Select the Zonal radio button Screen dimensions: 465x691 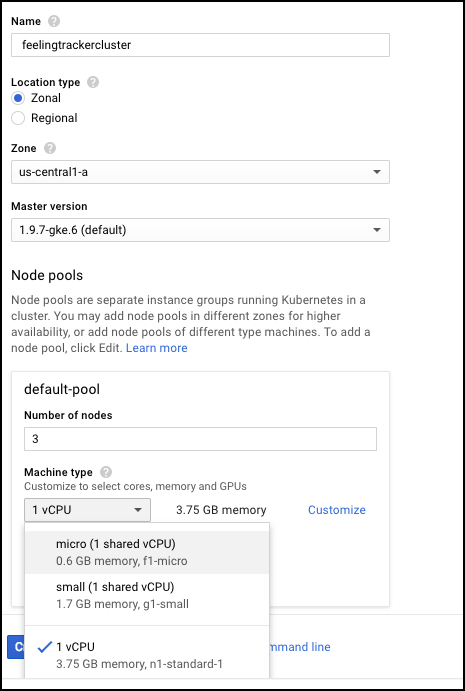tap(18, 98)
